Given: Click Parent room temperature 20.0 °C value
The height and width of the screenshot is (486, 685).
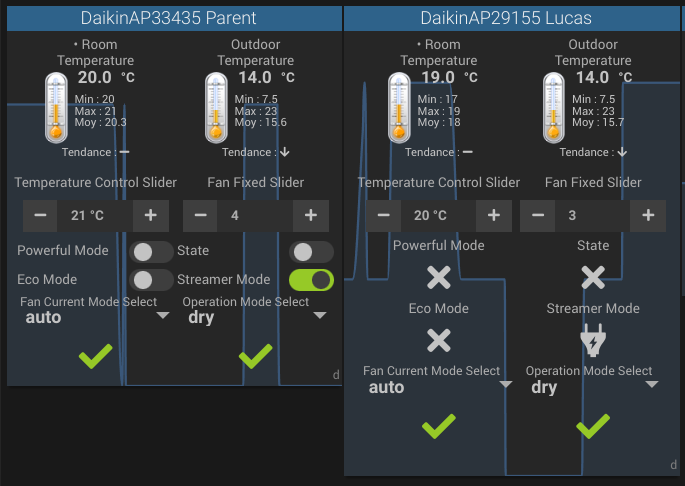Looking at the screenshot, I should [x=106, y=77].
